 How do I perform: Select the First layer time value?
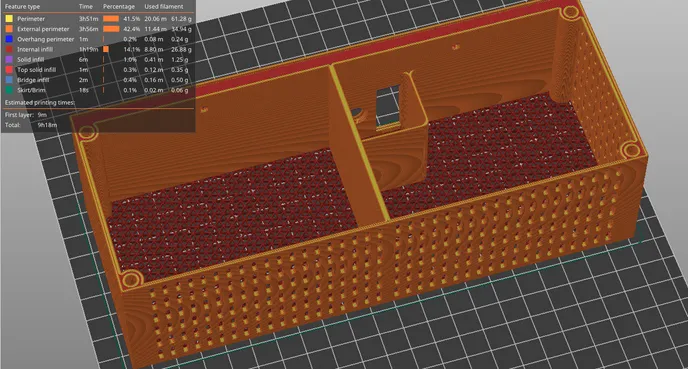(42, 115)
